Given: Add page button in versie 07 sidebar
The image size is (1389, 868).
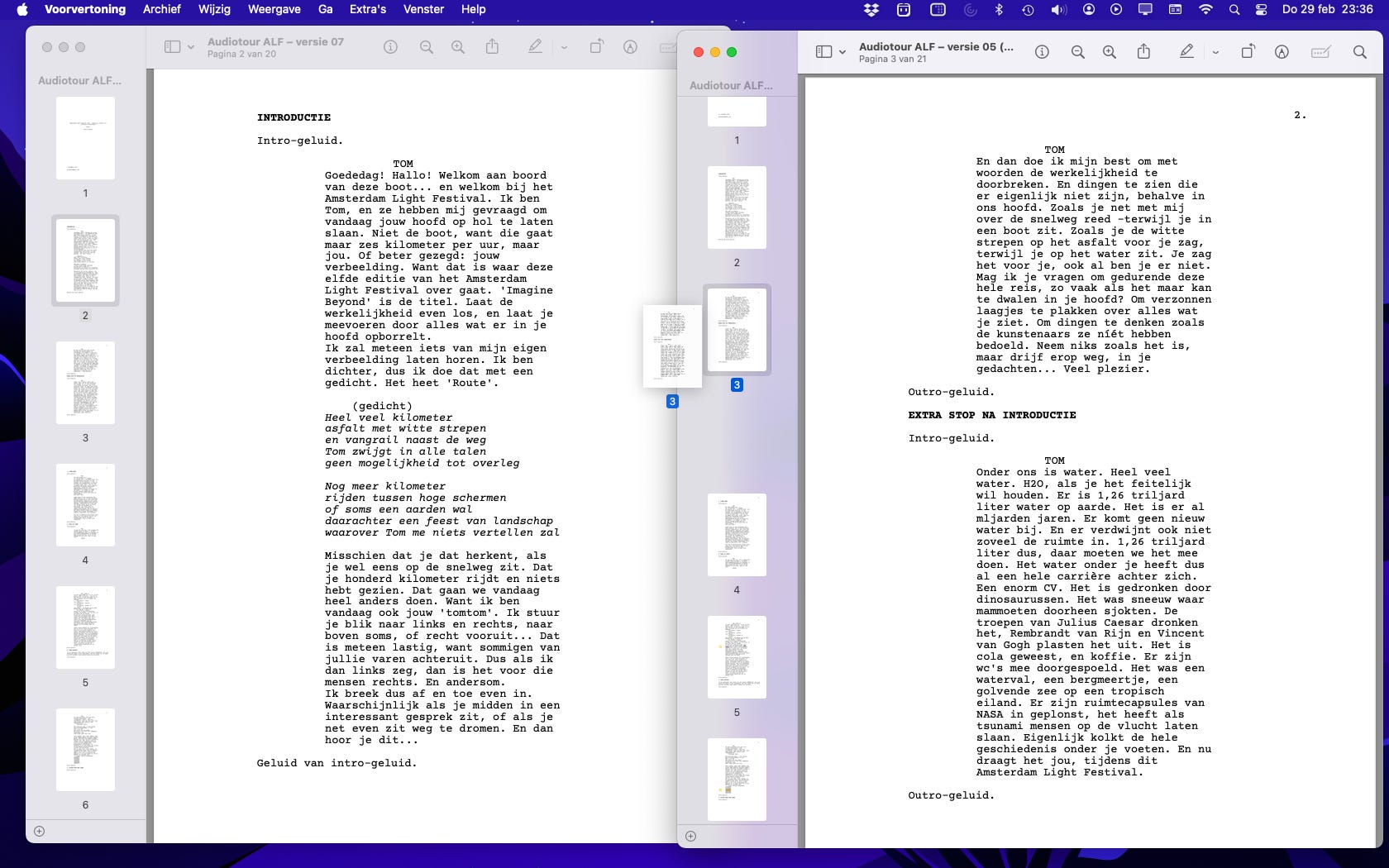Looking at the screenshot, I should pyautogui.click(x=39, y=831).
